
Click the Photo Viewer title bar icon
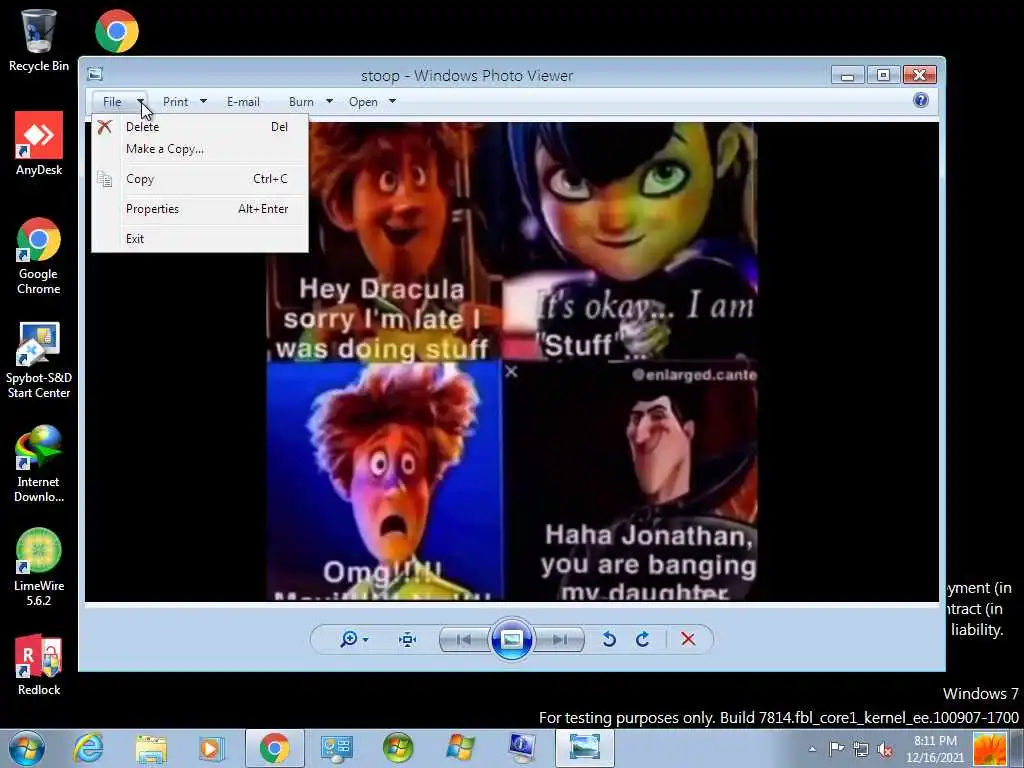(x=95, y=74)
